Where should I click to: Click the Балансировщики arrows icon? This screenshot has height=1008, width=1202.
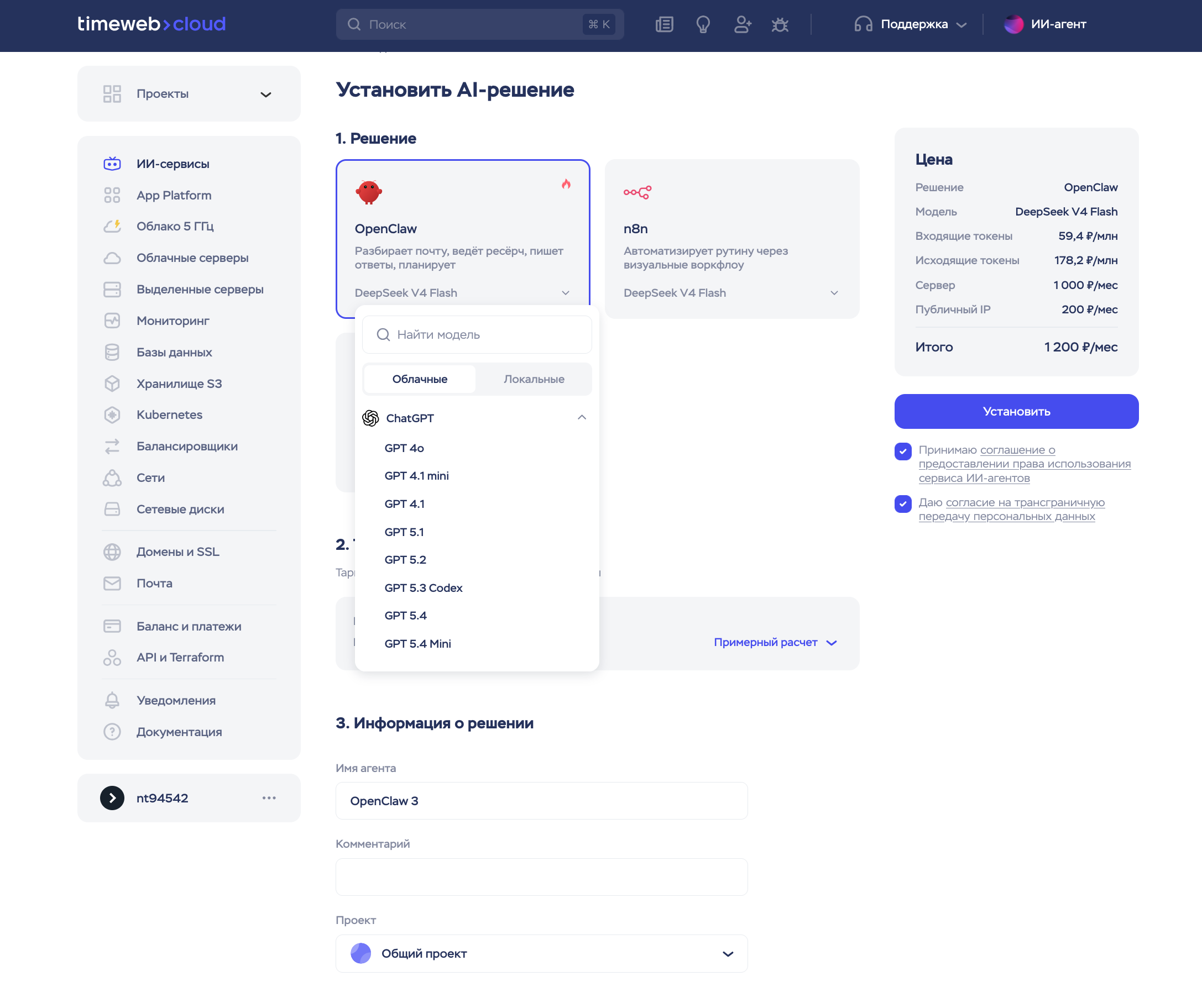112,446
